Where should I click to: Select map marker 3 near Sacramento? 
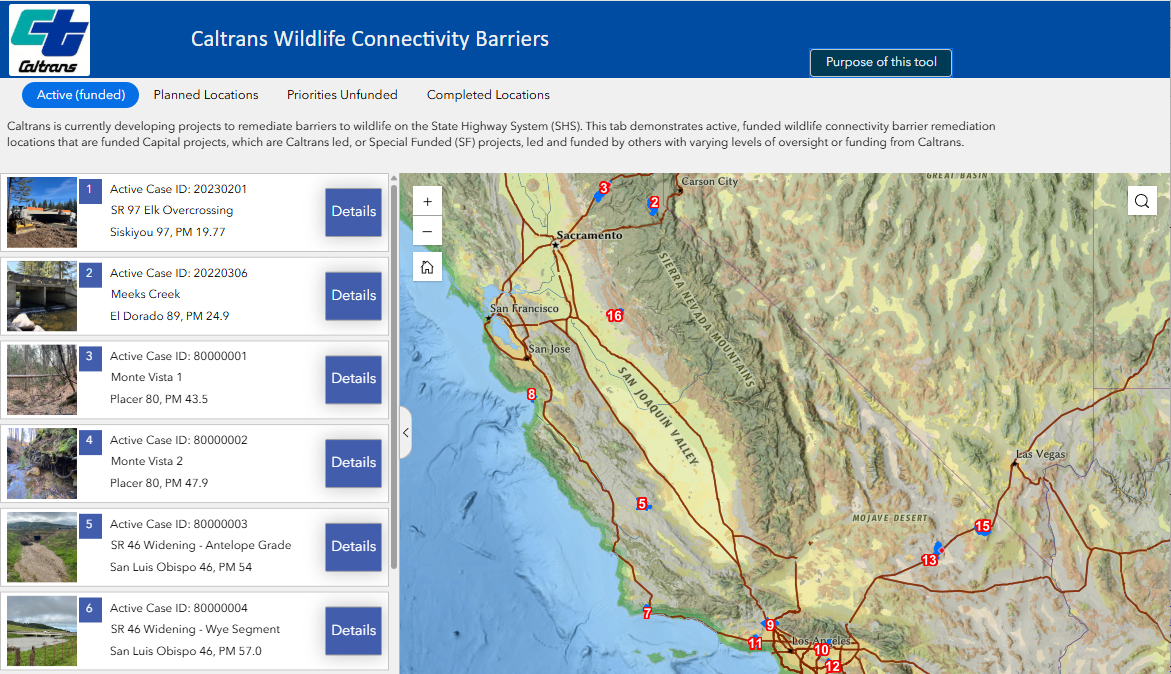click(603, 188)
